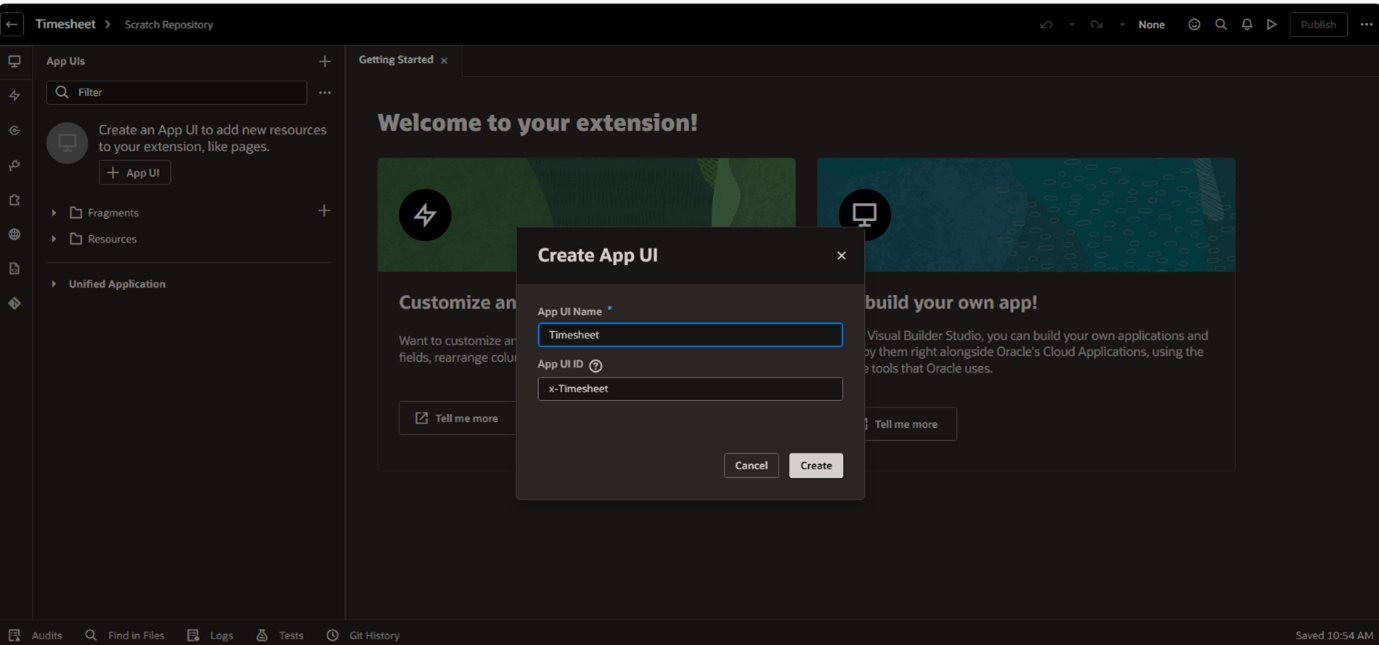Click the App UI Name text field
1379x645 pixels.
[x=690, y=335]
